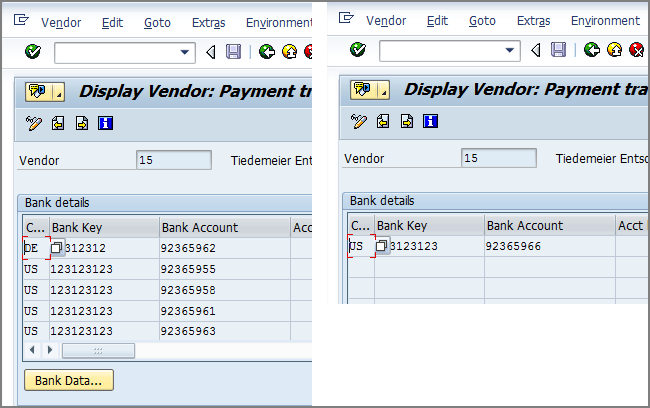
Task: Go to next screen icon in right window
Action: point(407,121)
